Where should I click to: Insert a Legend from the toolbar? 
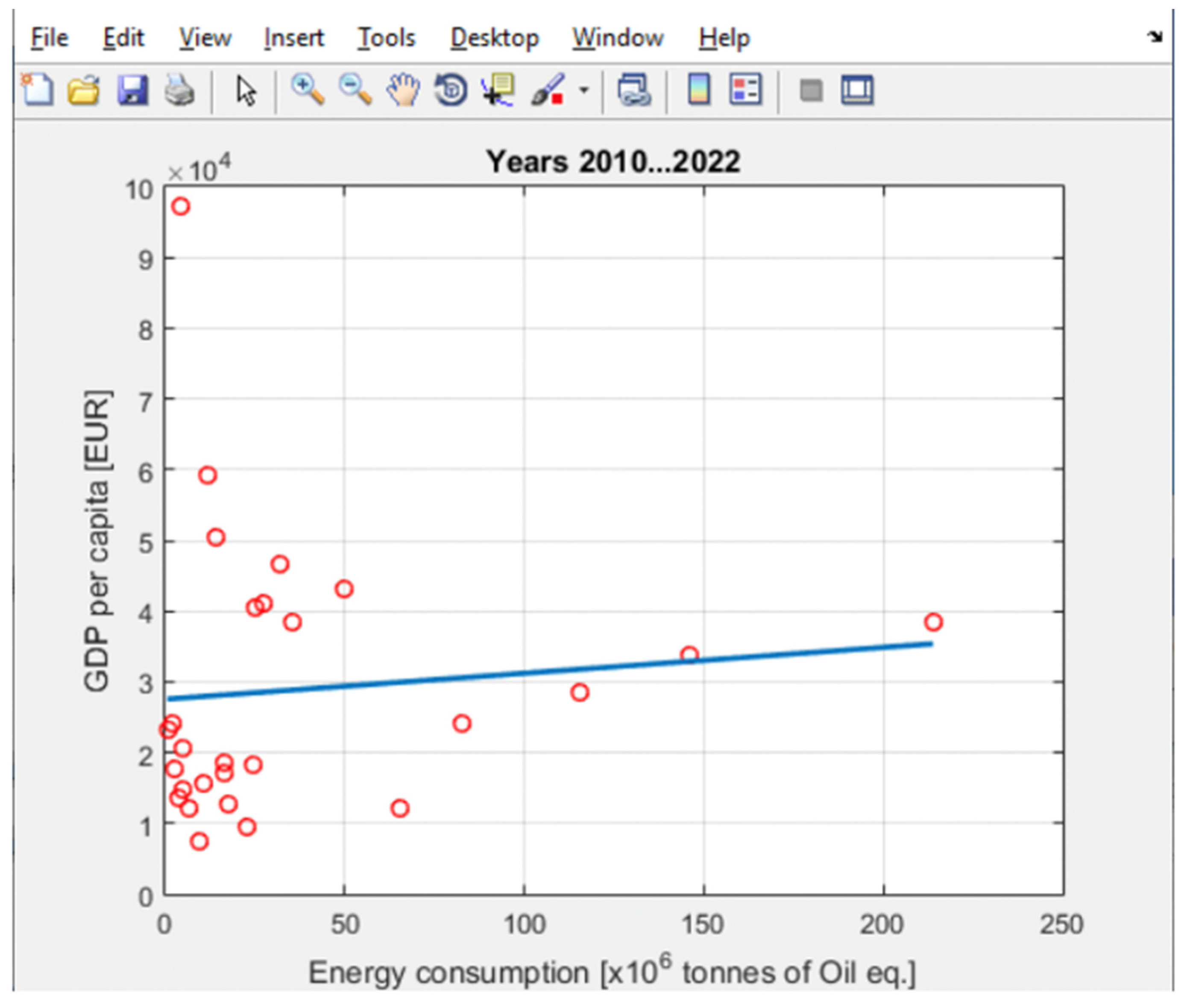pos(745,90)
